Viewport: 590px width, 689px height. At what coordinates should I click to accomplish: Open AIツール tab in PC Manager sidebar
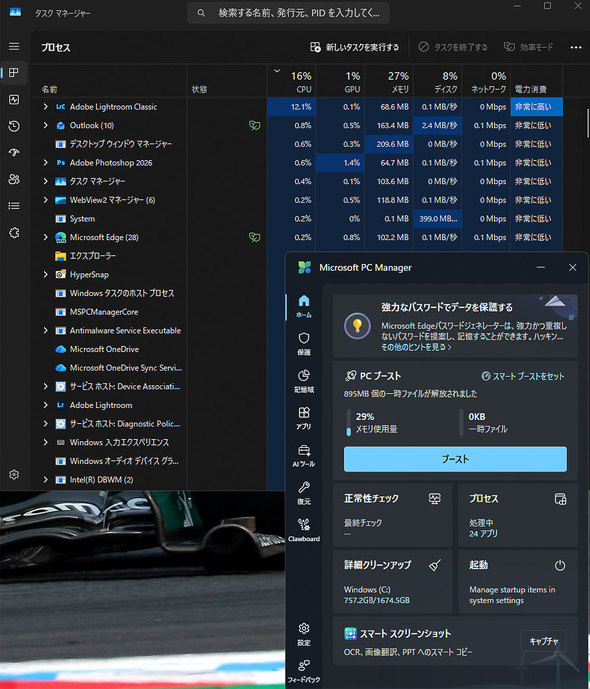304,456
